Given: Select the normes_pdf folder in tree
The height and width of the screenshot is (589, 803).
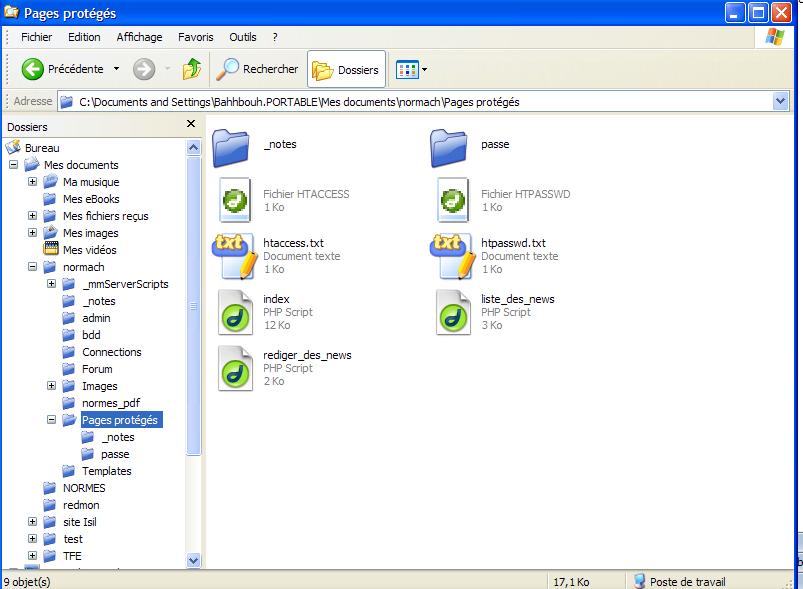Looking at the screenshot, I should tap(111, 403).
